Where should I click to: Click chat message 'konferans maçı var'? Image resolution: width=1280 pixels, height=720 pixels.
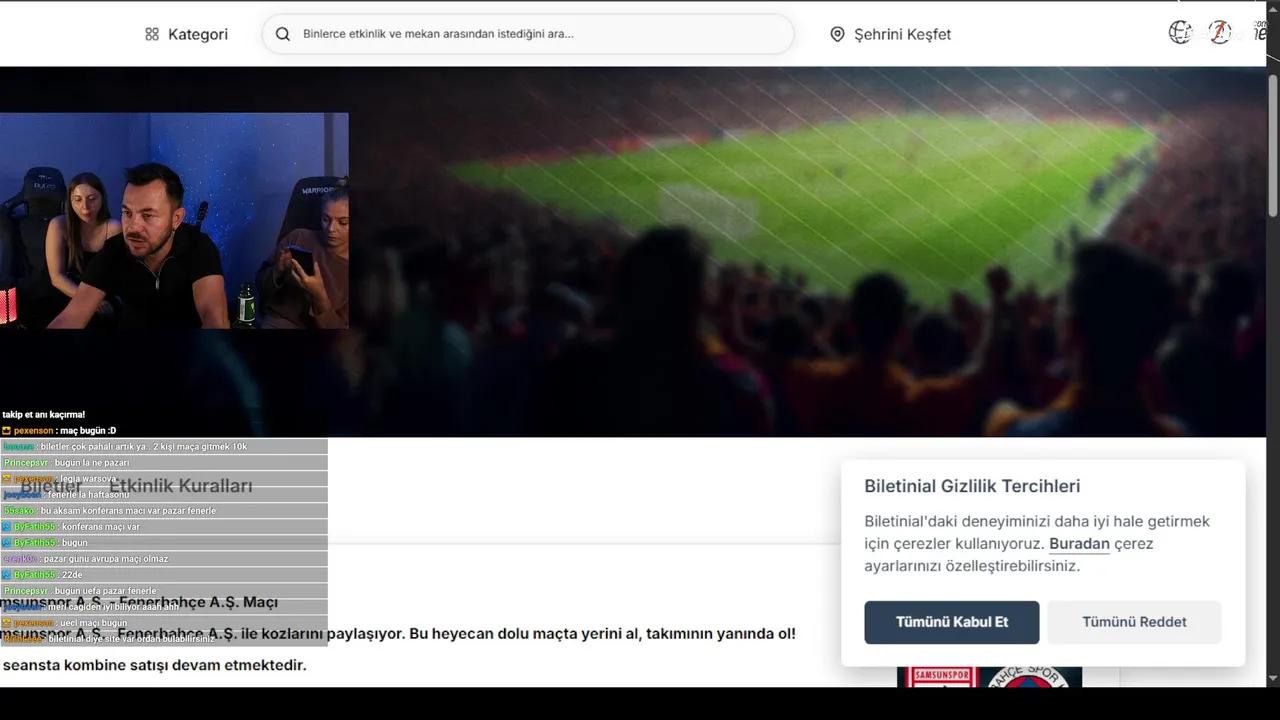click(101, 527)
